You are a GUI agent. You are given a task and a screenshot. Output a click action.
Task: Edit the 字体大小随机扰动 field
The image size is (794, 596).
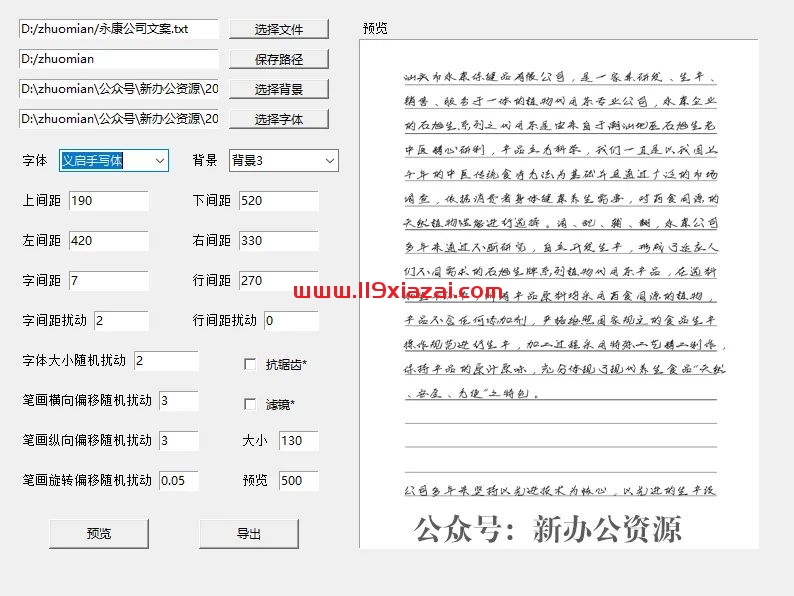166,361
